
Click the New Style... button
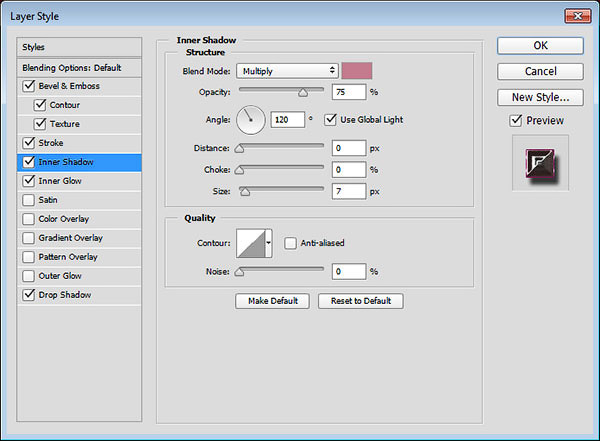coord(540,97)
